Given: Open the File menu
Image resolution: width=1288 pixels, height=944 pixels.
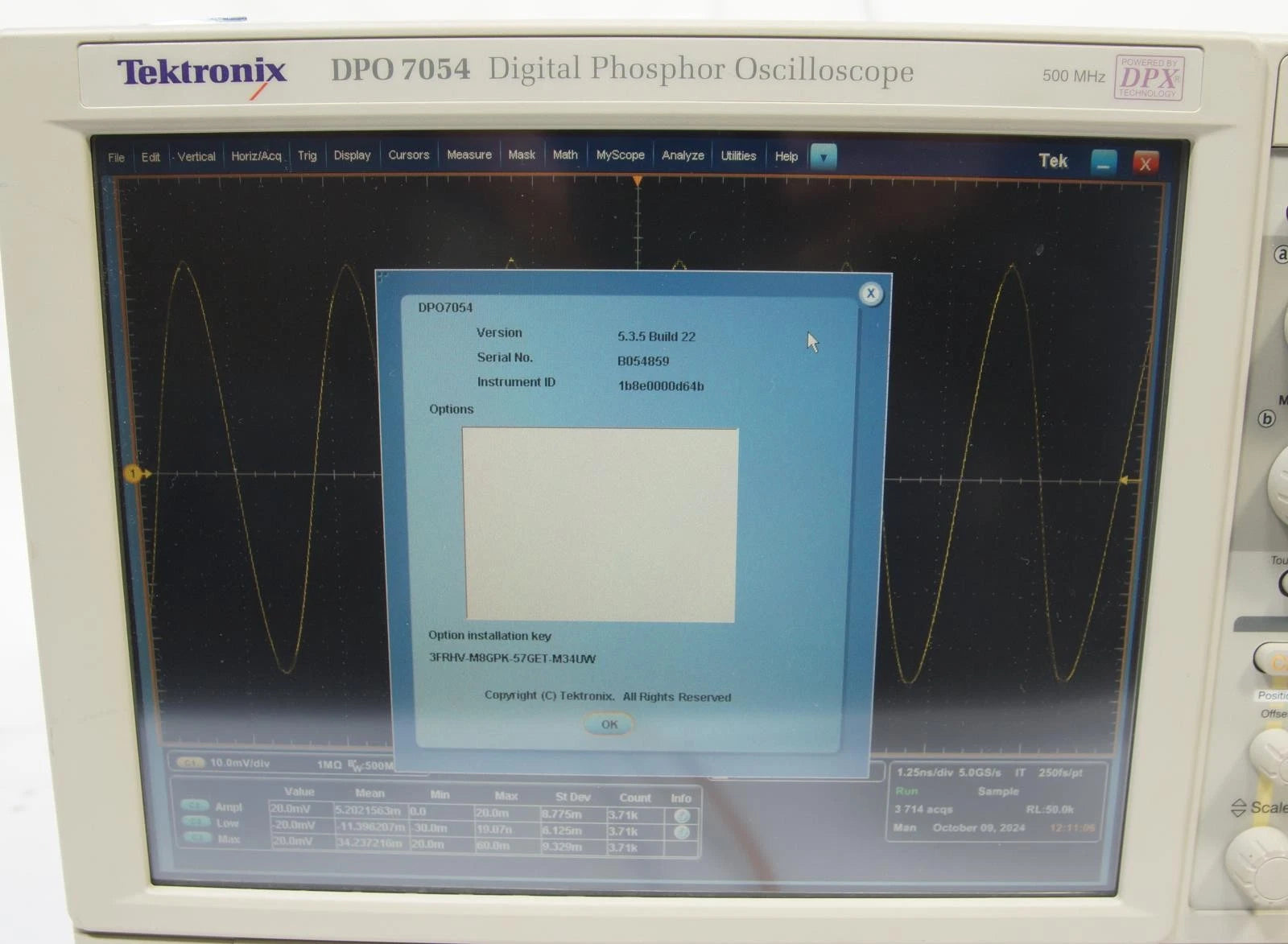Looking at the screenshot, I should pyautogui.click(x=116, y=157).
